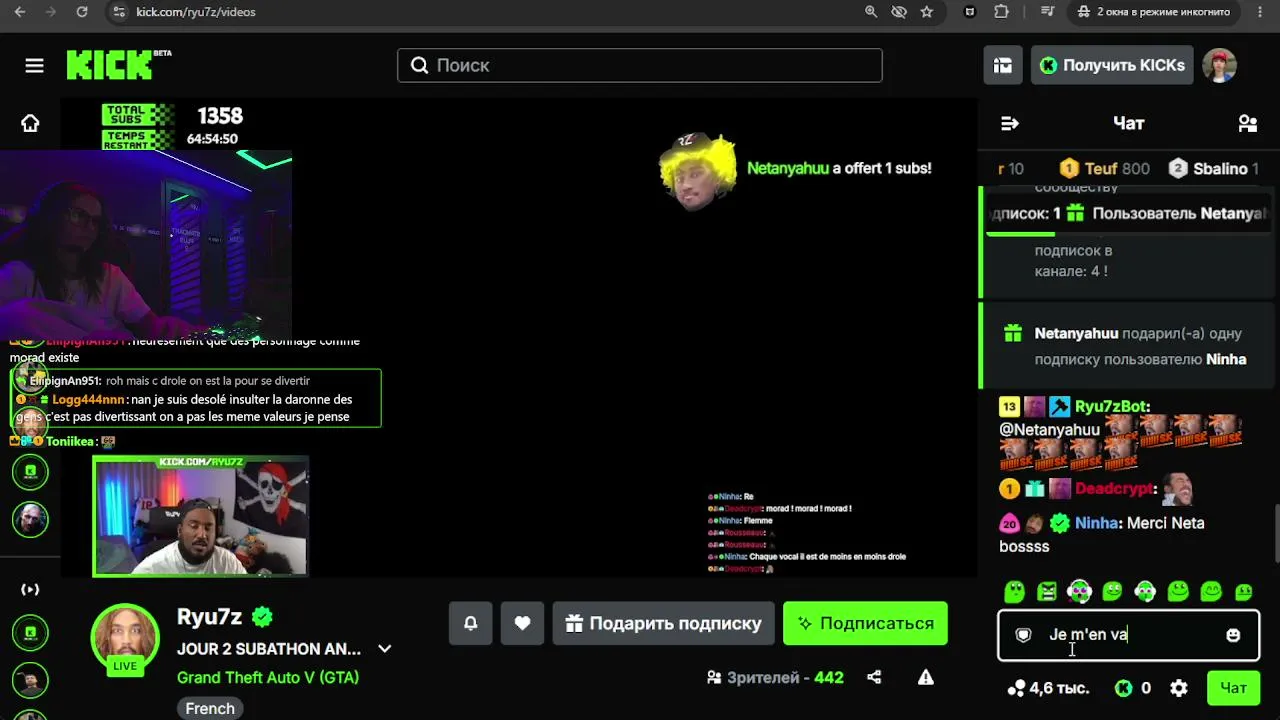Bookmark this page with the star icon
1280x720 pixels.
pyautogui.click(x=927, y=12)
